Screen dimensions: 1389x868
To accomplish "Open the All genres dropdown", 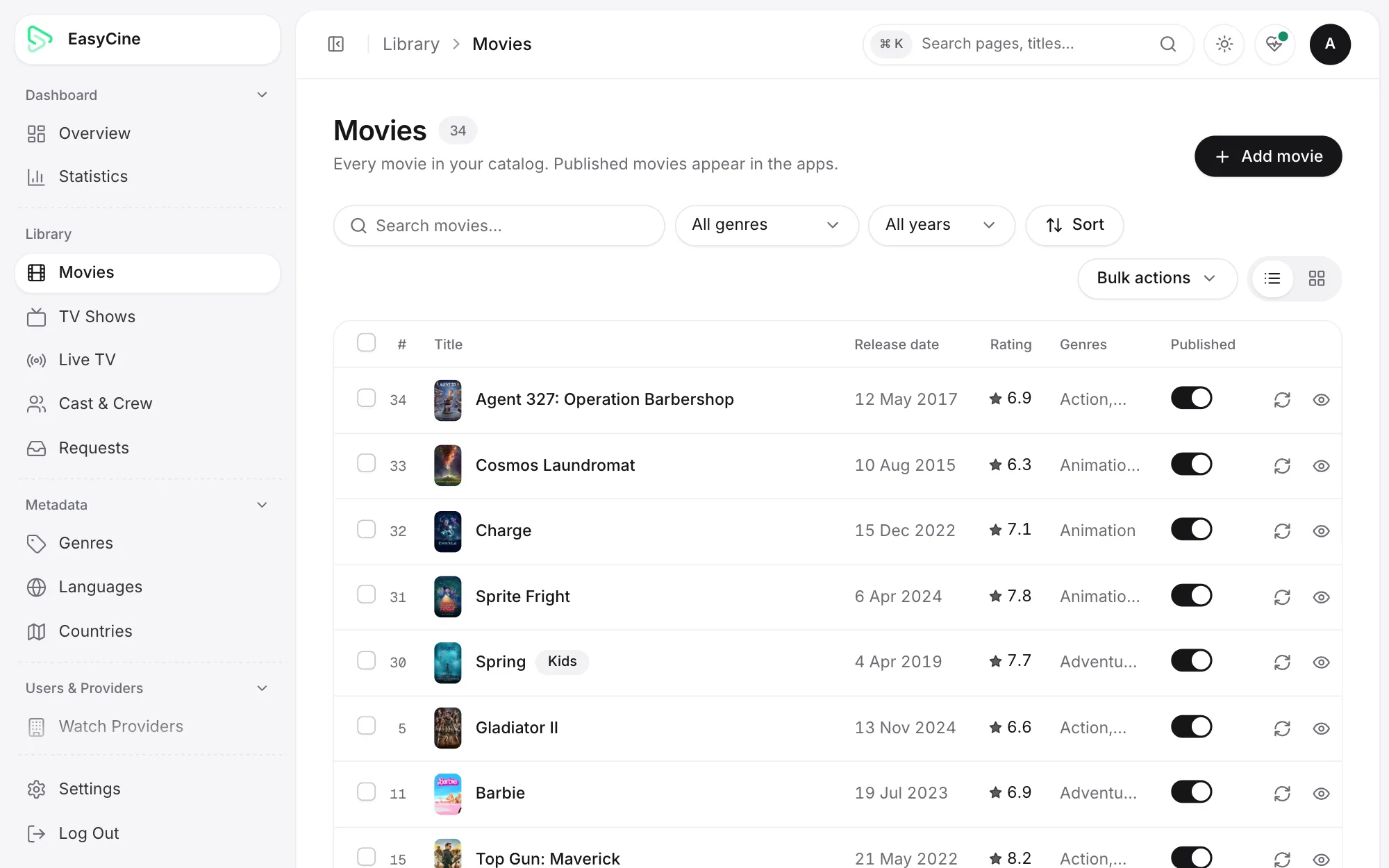I will point(767,225).
